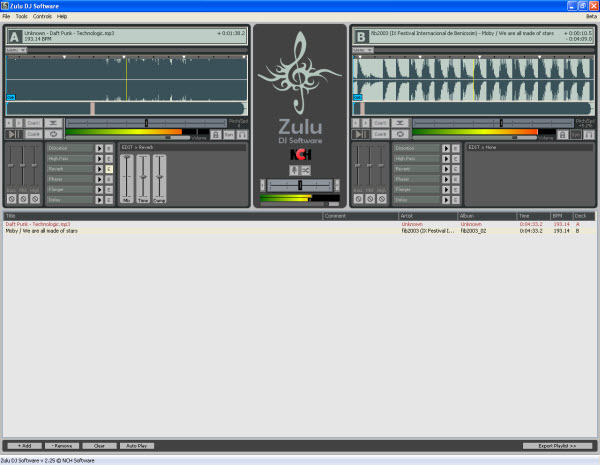Viewport: 600px width, 465px height.
Task: Activate Delay effect play on Deck B
Action: pyautogui.click(x=446, y=200)
